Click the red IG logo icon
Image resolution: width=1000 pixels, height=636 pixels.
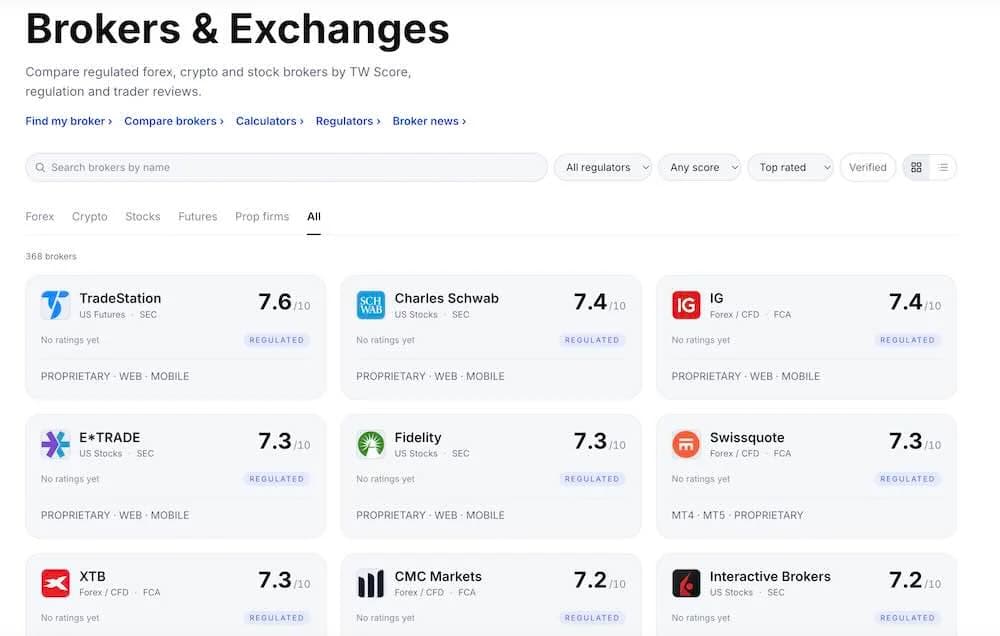coord(686,305)
